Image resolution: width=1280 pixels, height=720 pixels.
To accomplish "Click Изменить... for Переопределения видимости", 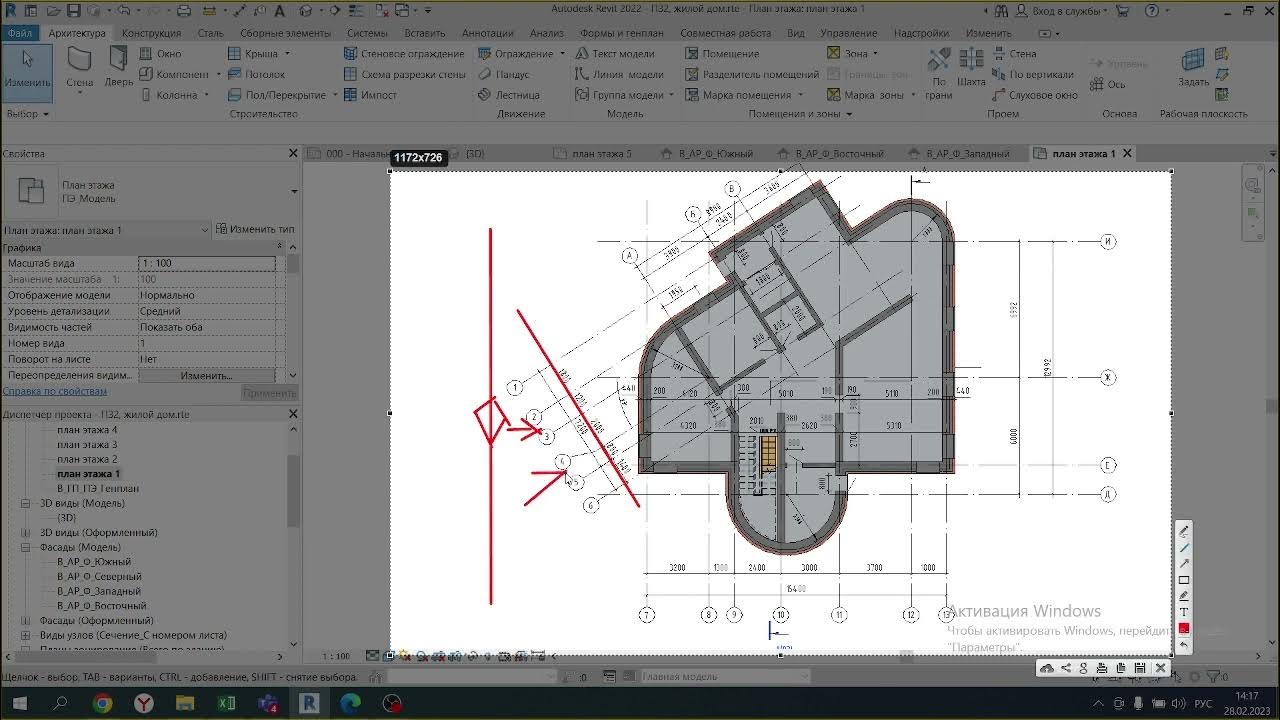I will [x=206, y=375].
